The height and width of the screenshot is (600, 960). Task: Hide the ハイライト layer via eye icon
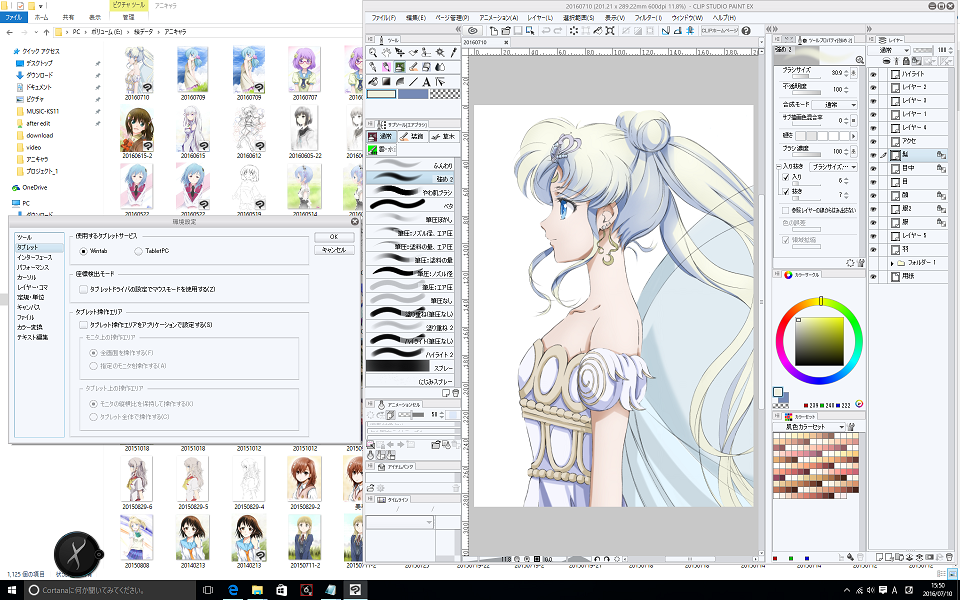pos(873,75)
